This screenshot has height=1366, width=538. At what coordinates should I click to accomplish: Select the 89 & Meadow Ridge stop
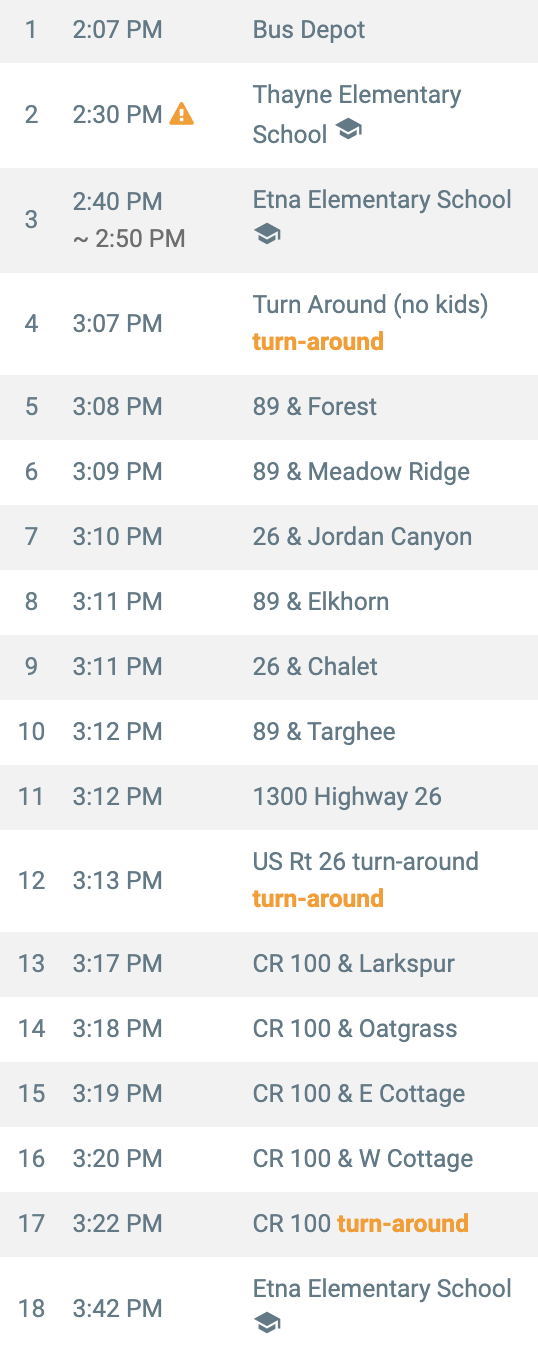pos(269,472)
